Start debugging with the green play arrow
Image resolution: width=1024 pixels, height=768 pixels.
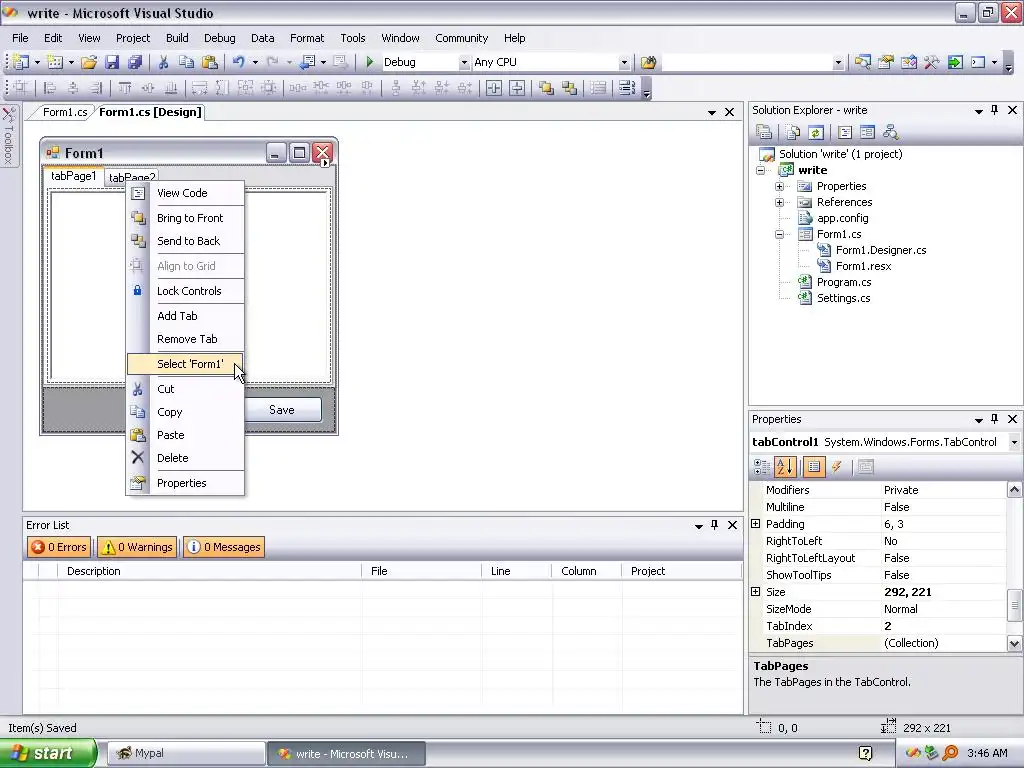(x=370, y=62)
